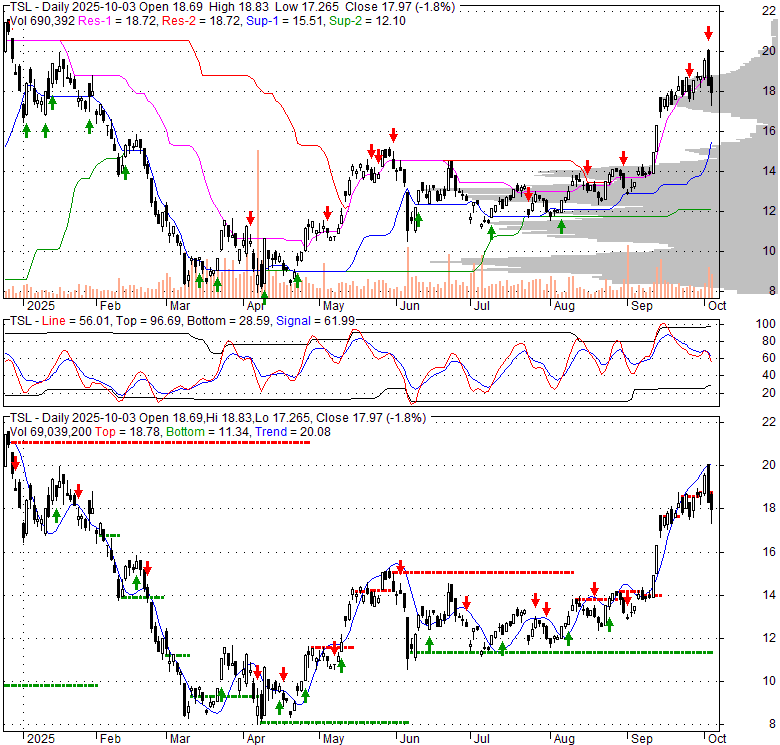Click the red 'Res-2 = 18.72' legend
This screenshot has width=780, height=745.
pos(201,21)
